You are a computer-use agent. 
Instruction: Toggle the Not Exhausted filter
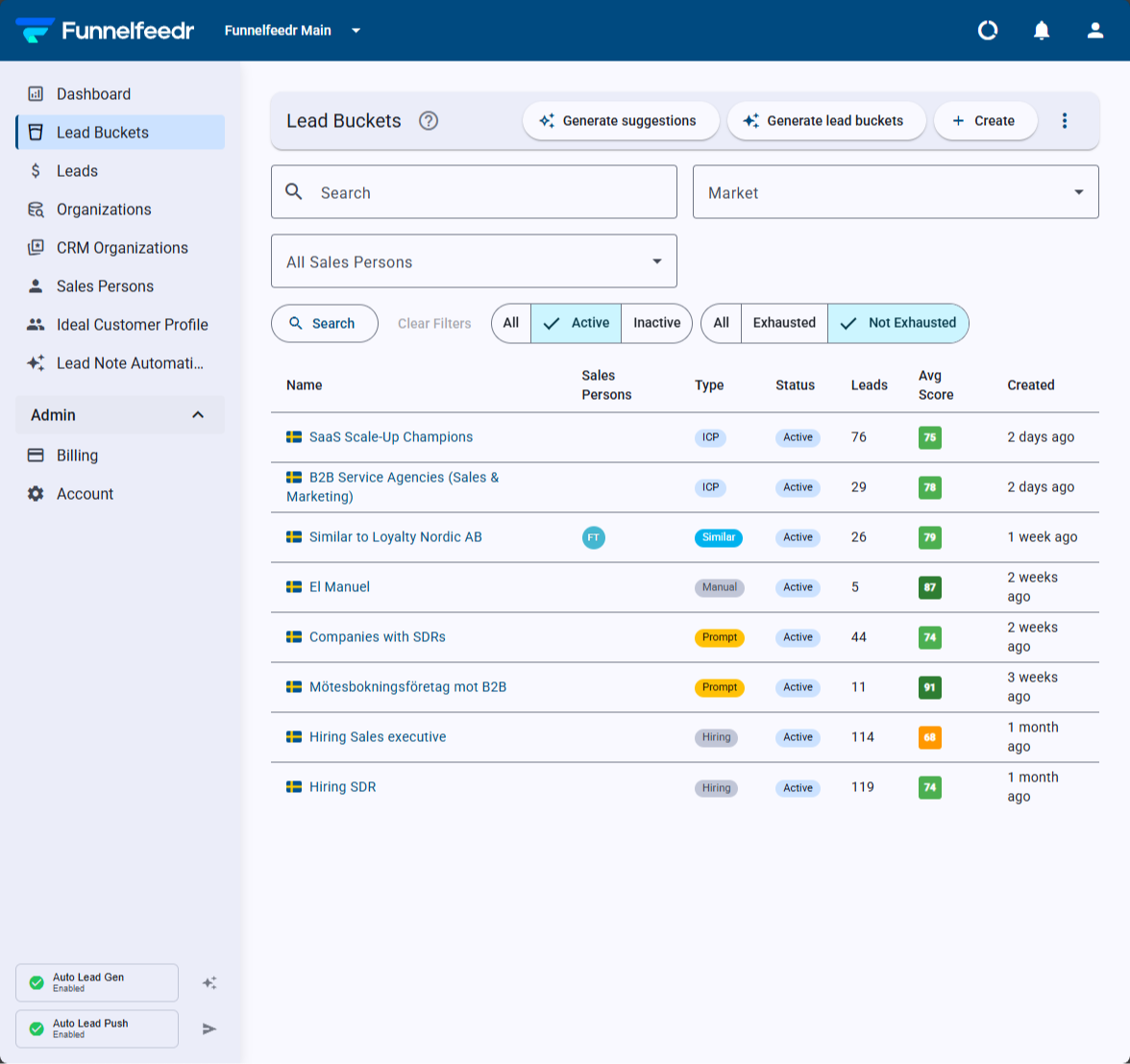click(x=897, y=323)
